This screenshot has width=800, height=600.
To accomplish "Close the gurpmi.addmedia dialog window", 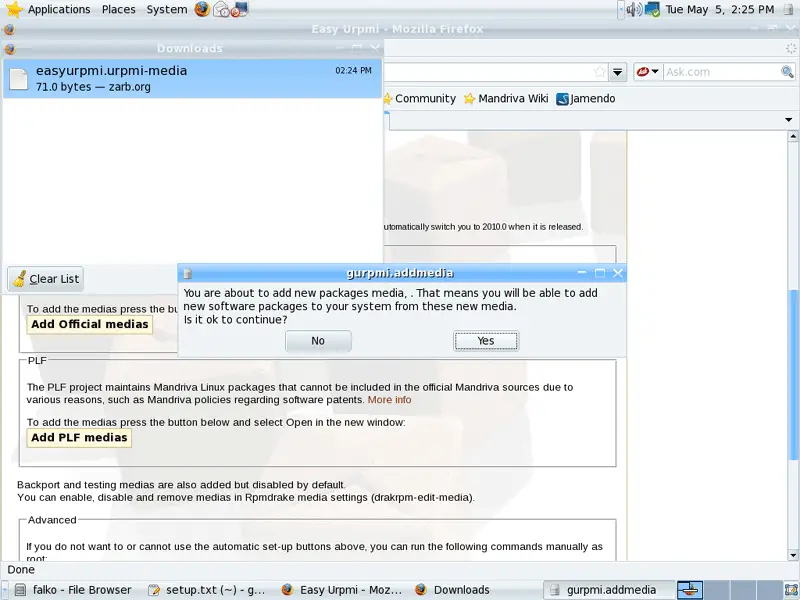I will tap(617, 273).
